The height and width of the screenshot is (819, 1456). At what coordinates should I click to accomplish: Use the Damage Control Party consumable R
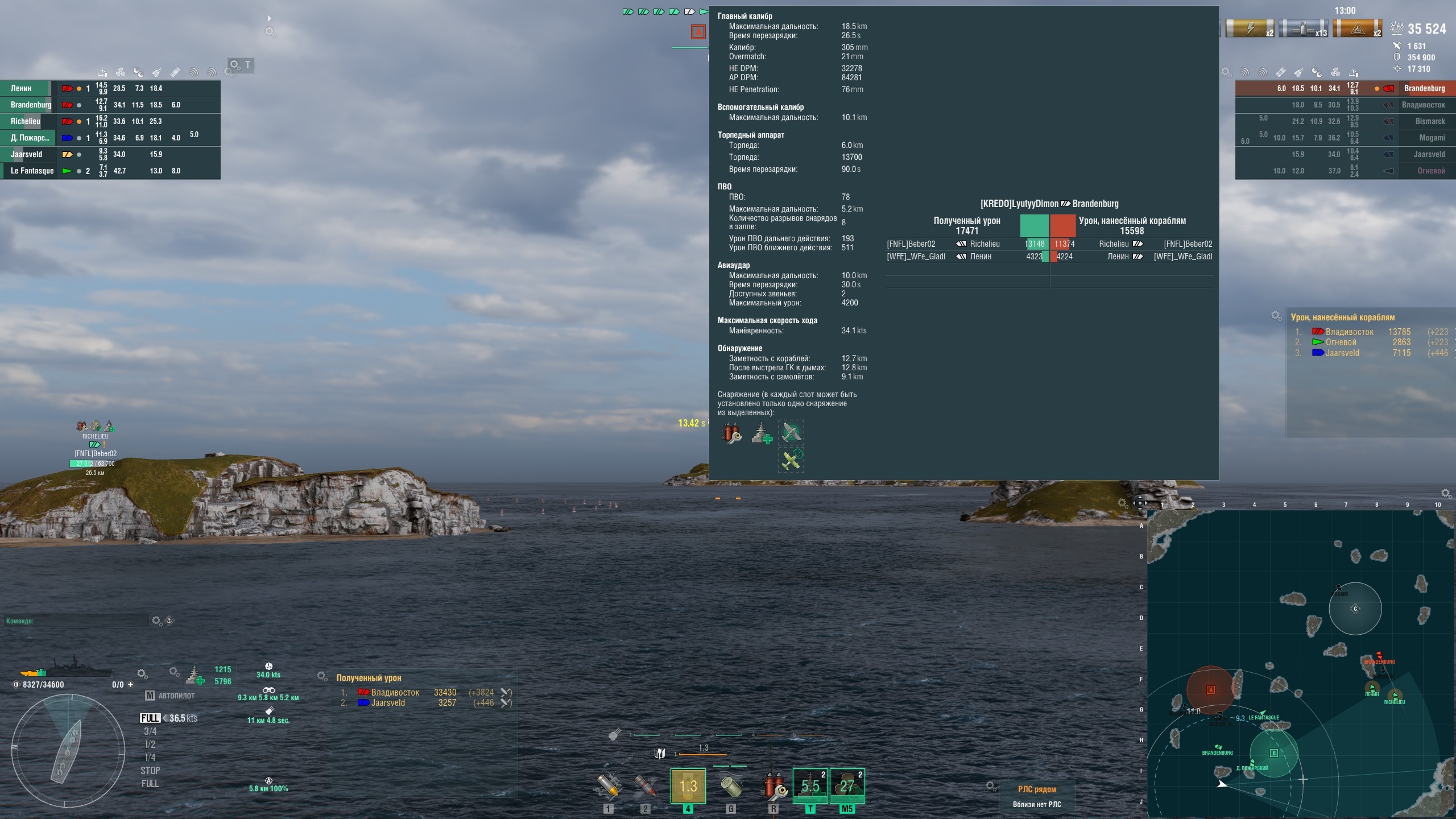coord(773,786)
